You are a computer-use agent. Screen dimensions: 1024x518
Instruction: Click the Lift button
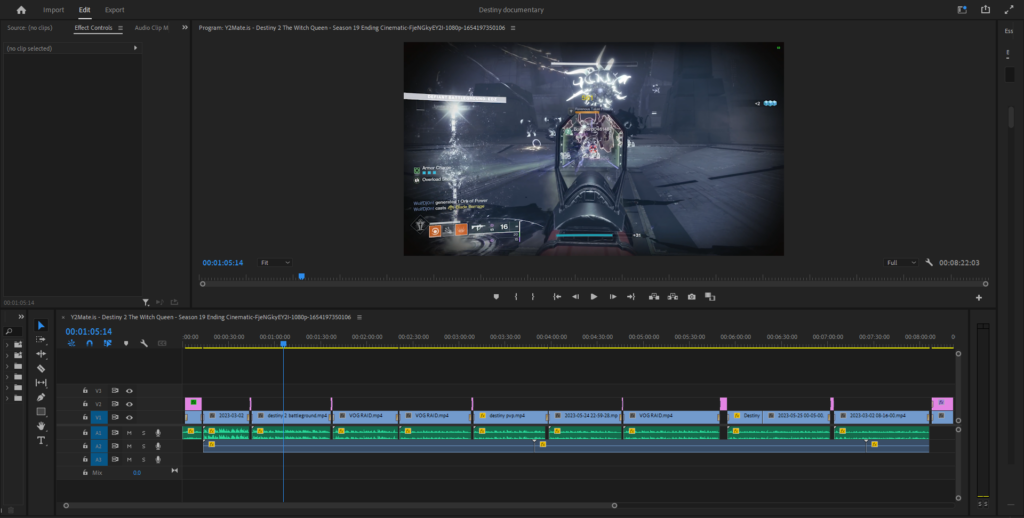click(654, 297)
